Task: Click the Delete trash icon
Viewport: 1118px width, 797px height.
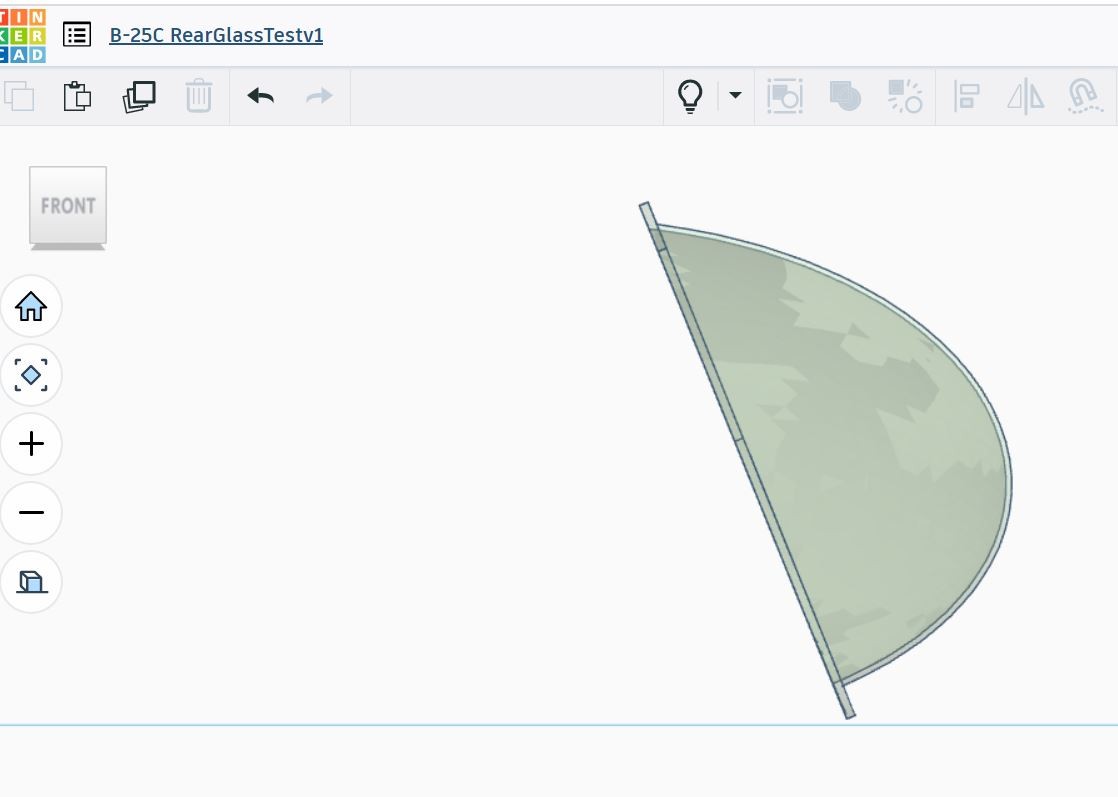Action: [199, 96]
